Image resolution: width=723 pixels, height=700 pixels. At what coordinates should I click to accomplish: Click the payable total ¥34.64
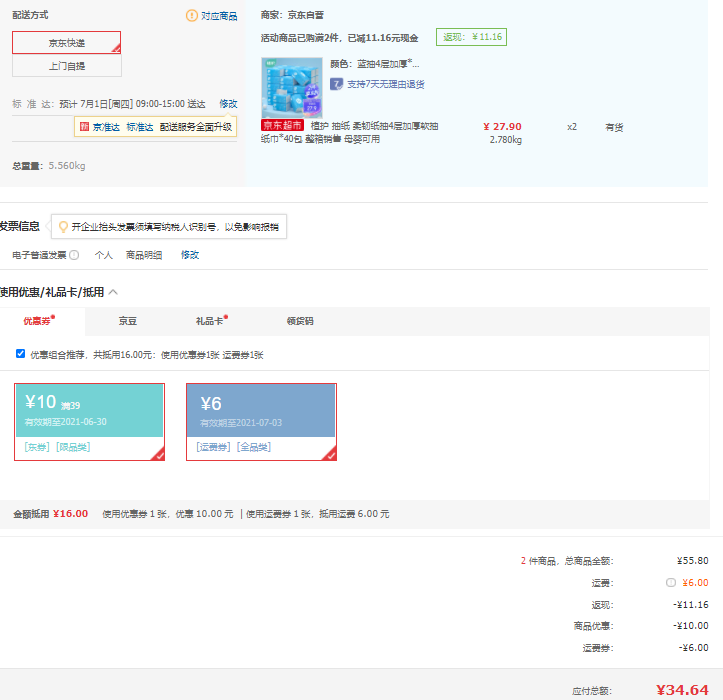[x=682, y=690]
